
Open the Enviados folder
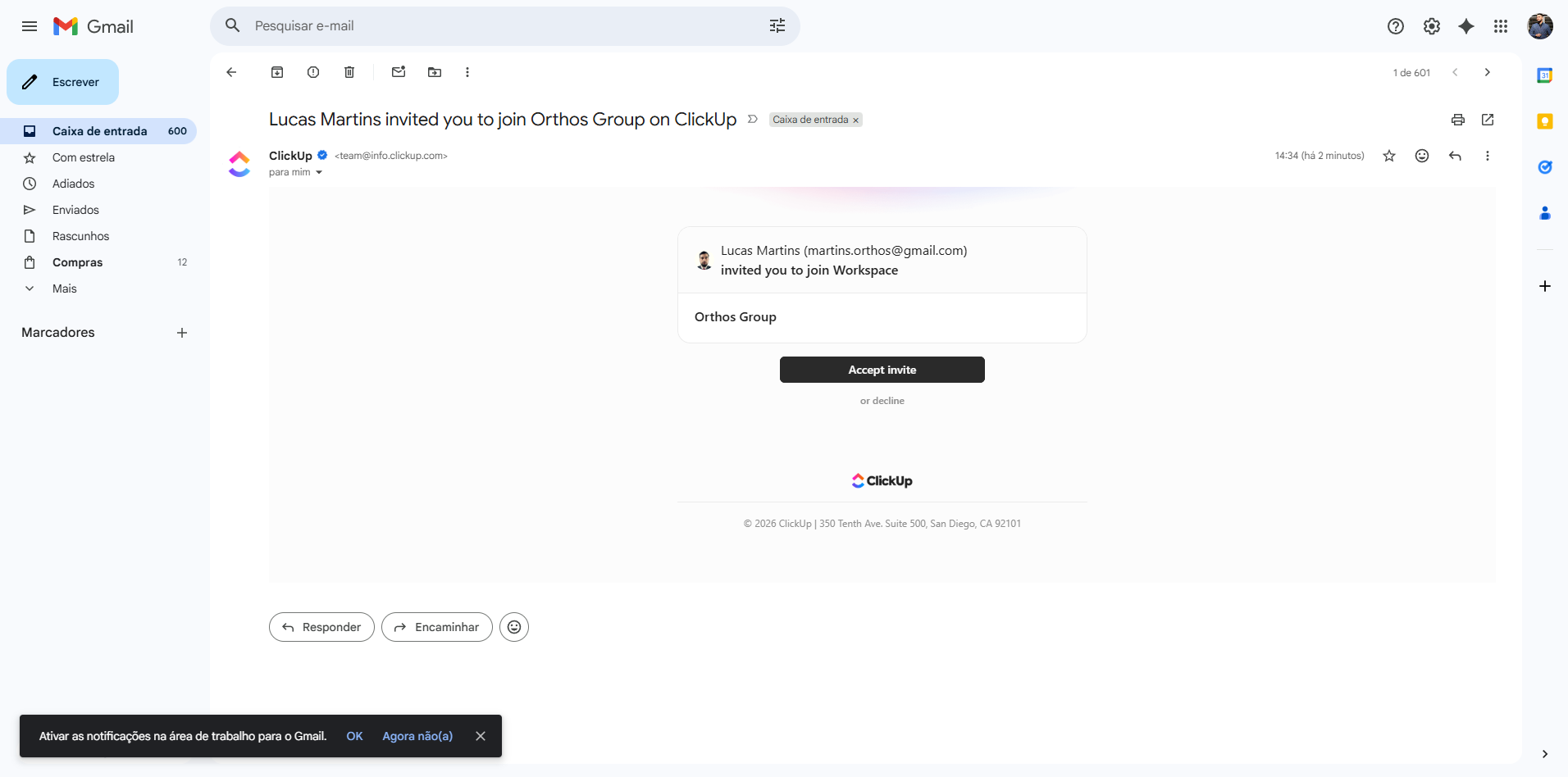[75, 210]
